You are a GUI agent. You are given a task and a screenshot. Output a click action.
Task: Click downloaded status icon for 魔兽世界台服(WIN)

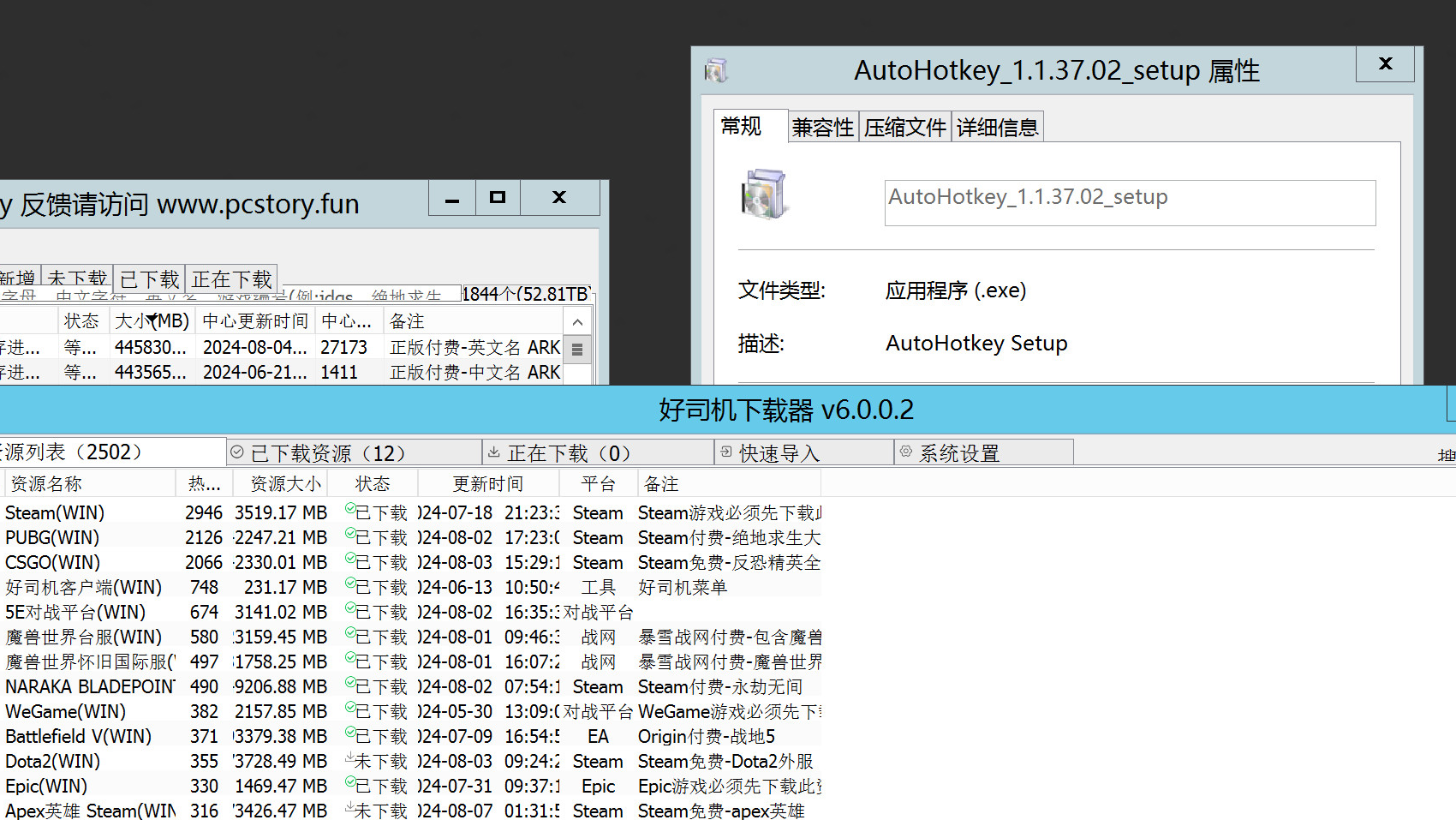[x=350, y=634]
